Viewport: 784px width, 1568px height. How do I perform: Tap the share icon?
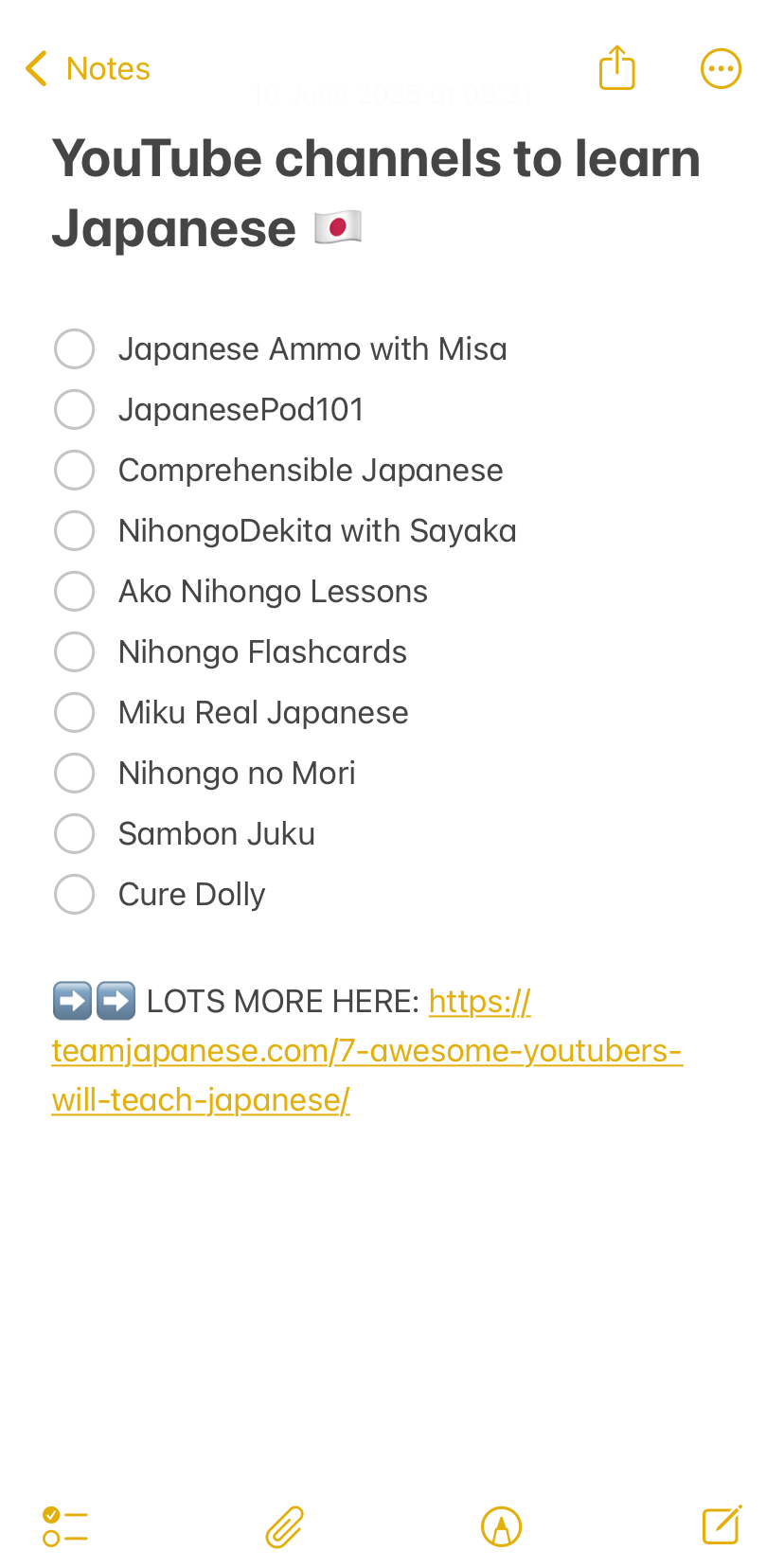click(616, 68)
